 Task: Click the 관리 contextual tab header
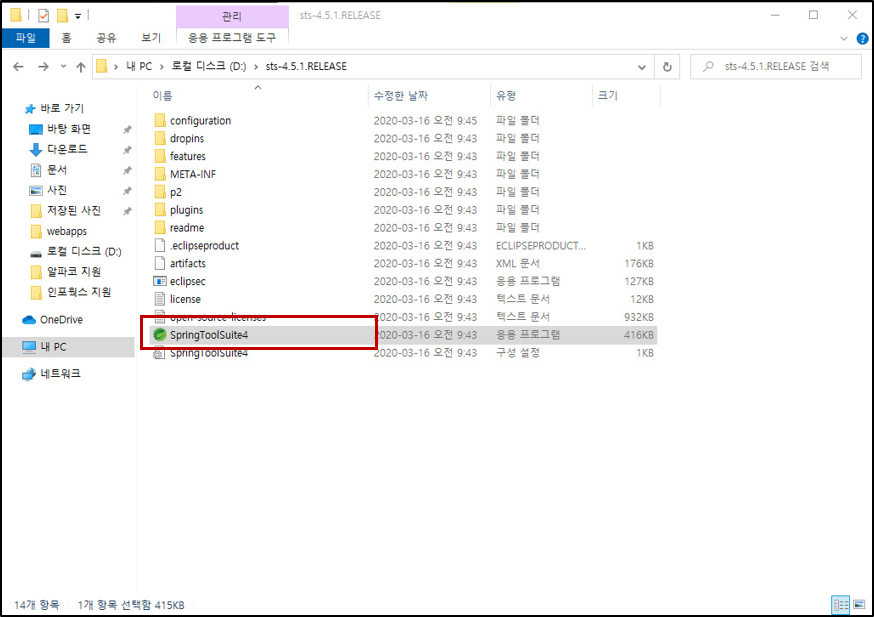(232, 16)
